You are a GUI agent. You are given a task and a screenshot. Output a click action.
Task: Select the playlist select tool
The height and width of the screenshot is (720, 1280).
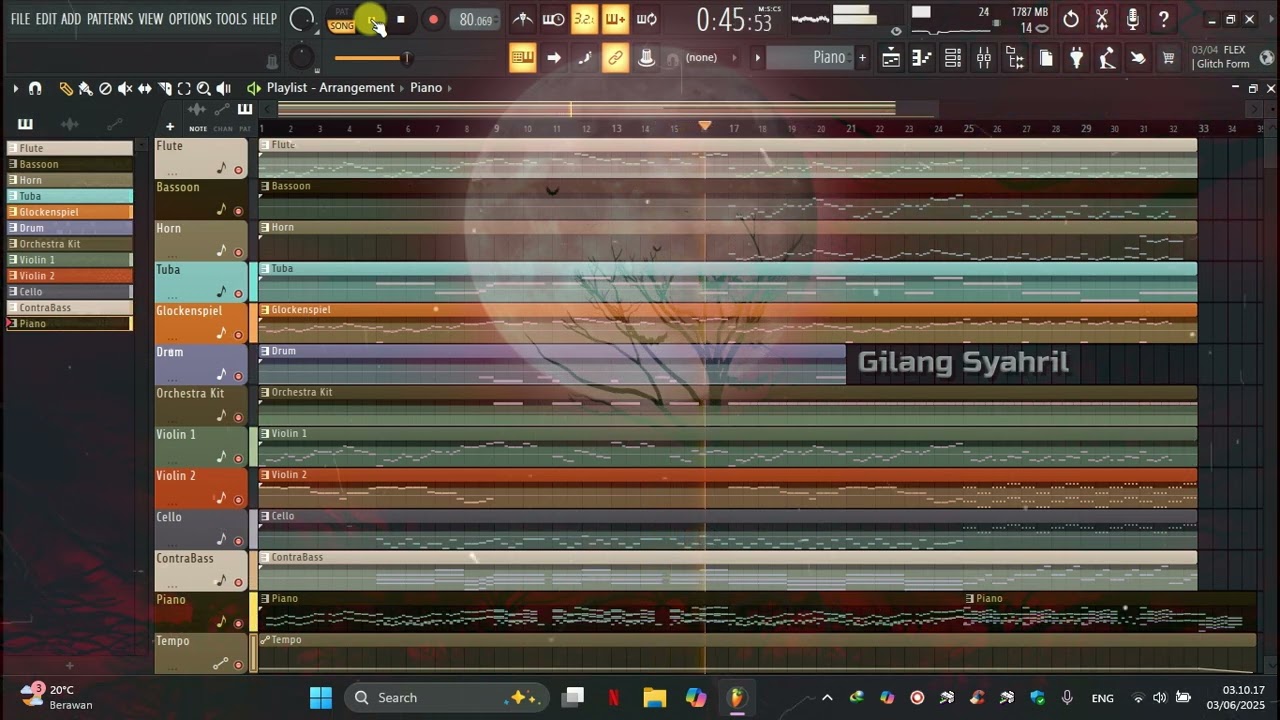pyautogui.click(x=184, y=89)
